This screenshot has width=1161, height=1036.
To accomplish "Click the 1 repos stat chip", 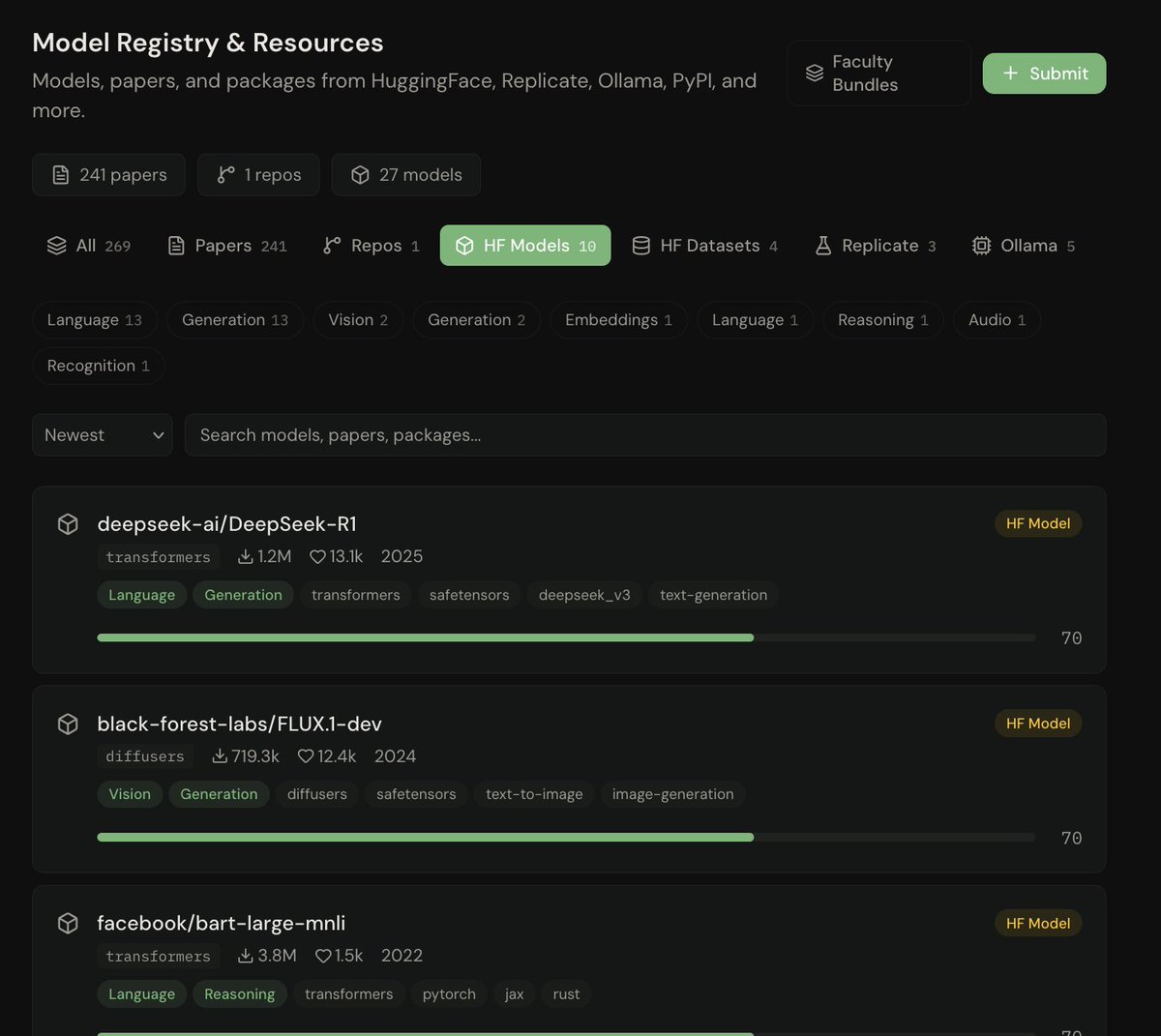I will (258, 175).
